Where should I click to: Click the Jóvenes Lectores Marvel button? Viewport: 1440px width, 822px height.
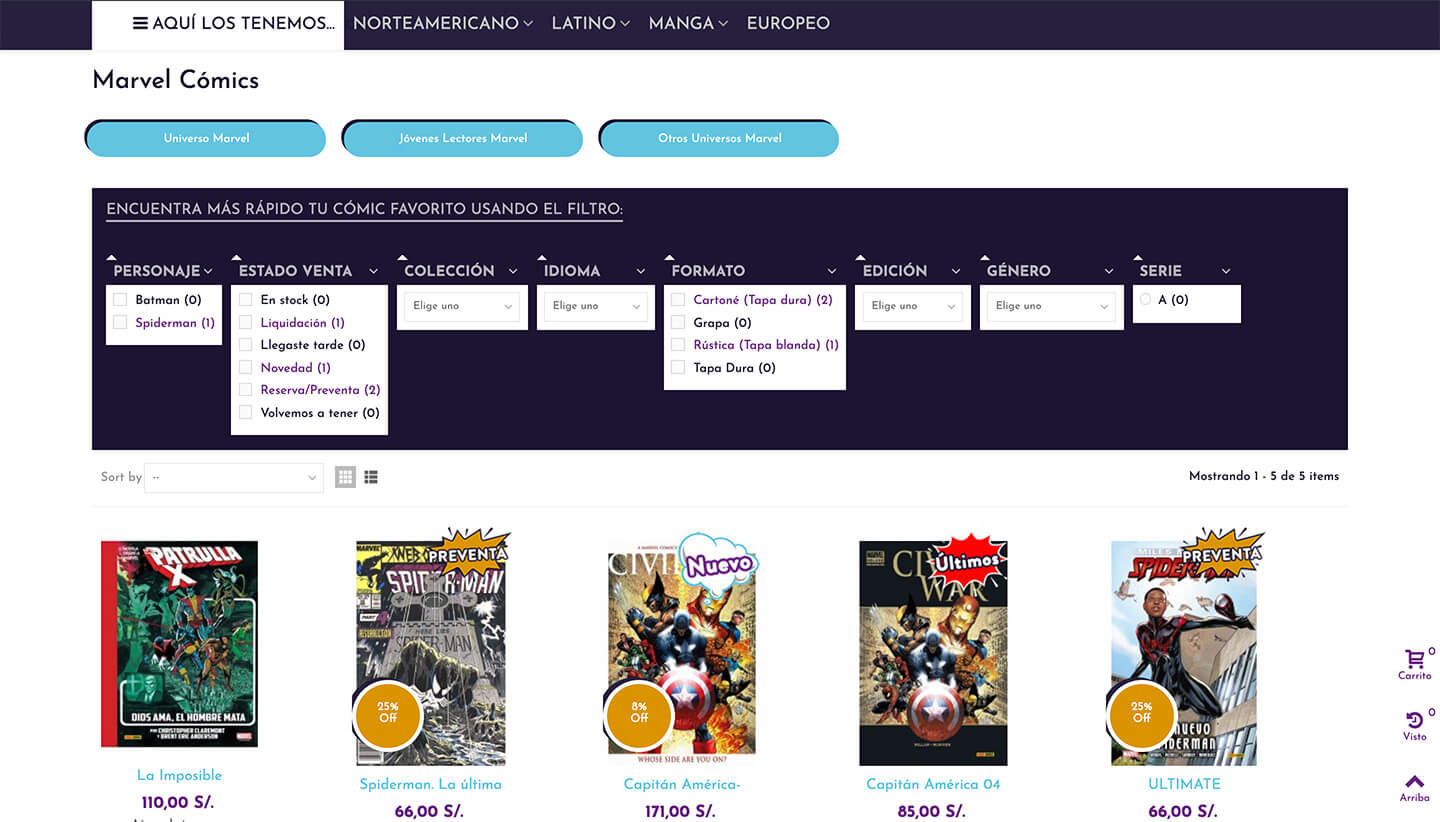[x=463, y=139]
